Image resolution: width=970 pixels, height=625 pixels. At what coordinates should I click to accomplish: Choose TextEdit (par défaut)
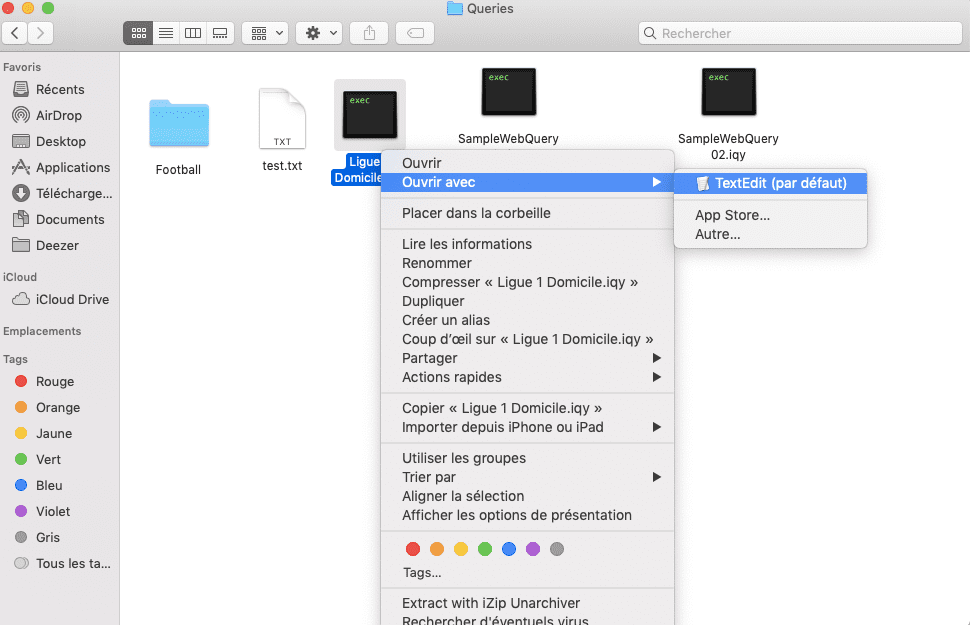click(770, 183)
